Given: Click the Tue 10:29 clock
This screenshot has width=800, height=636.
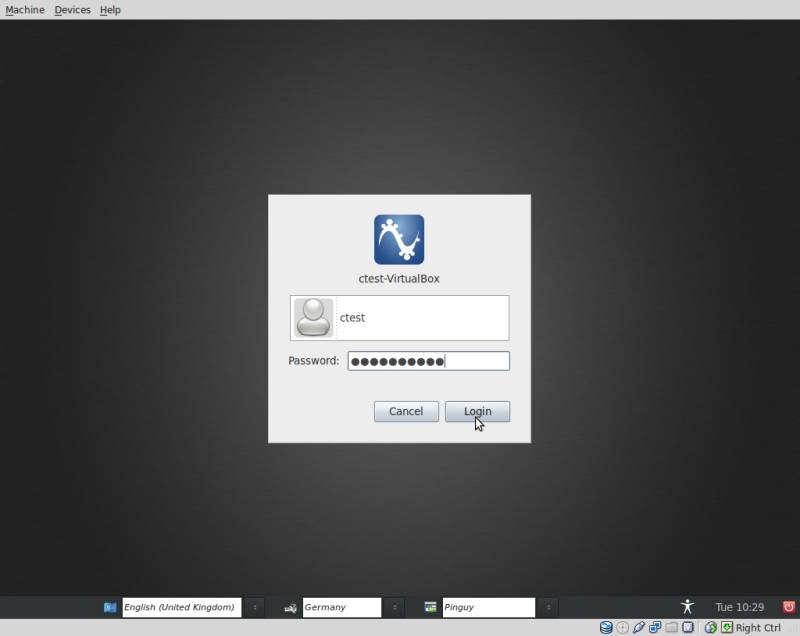Looking at the screenshot, I should pos(740,607).
